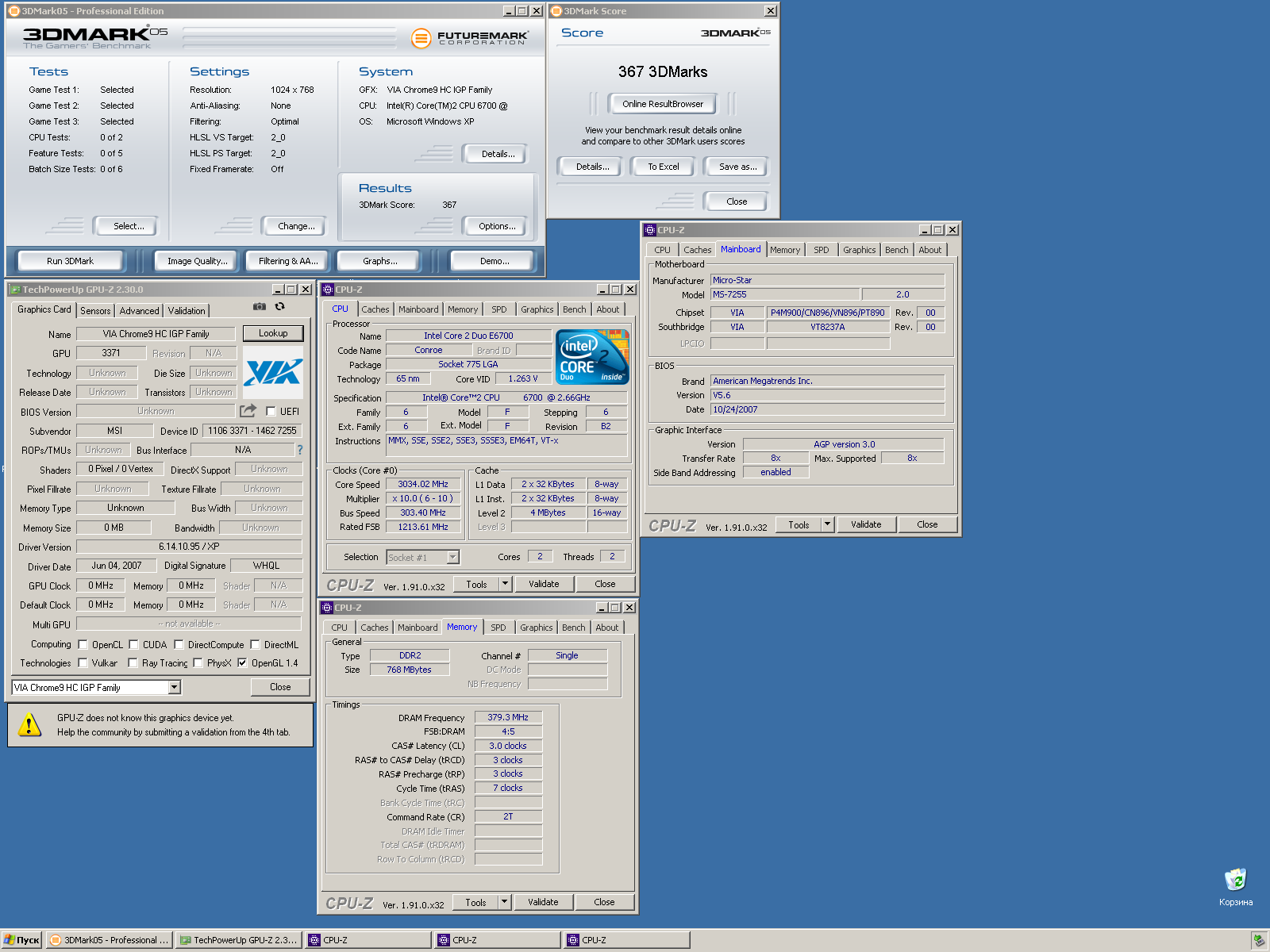1270x952 pixels.
Task: Open the Advanced tab in GPU-Z
Action: (139, 311)
